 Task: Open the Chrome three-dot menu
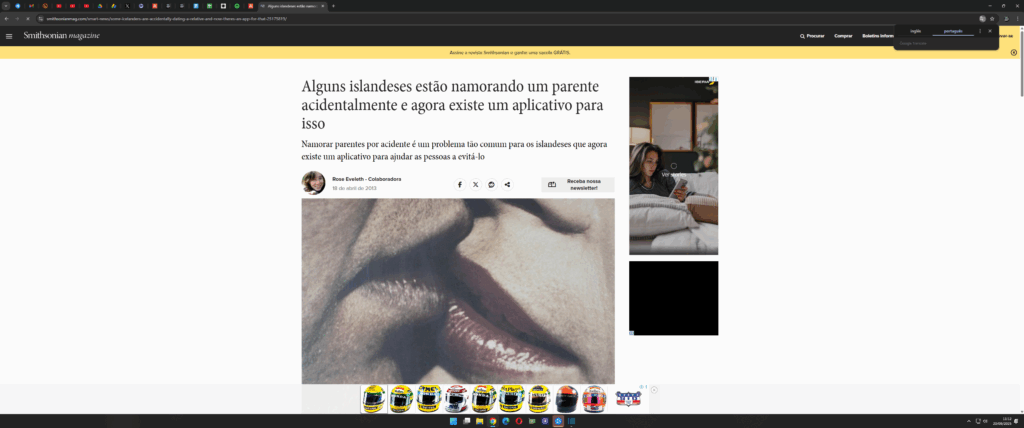1016,18
